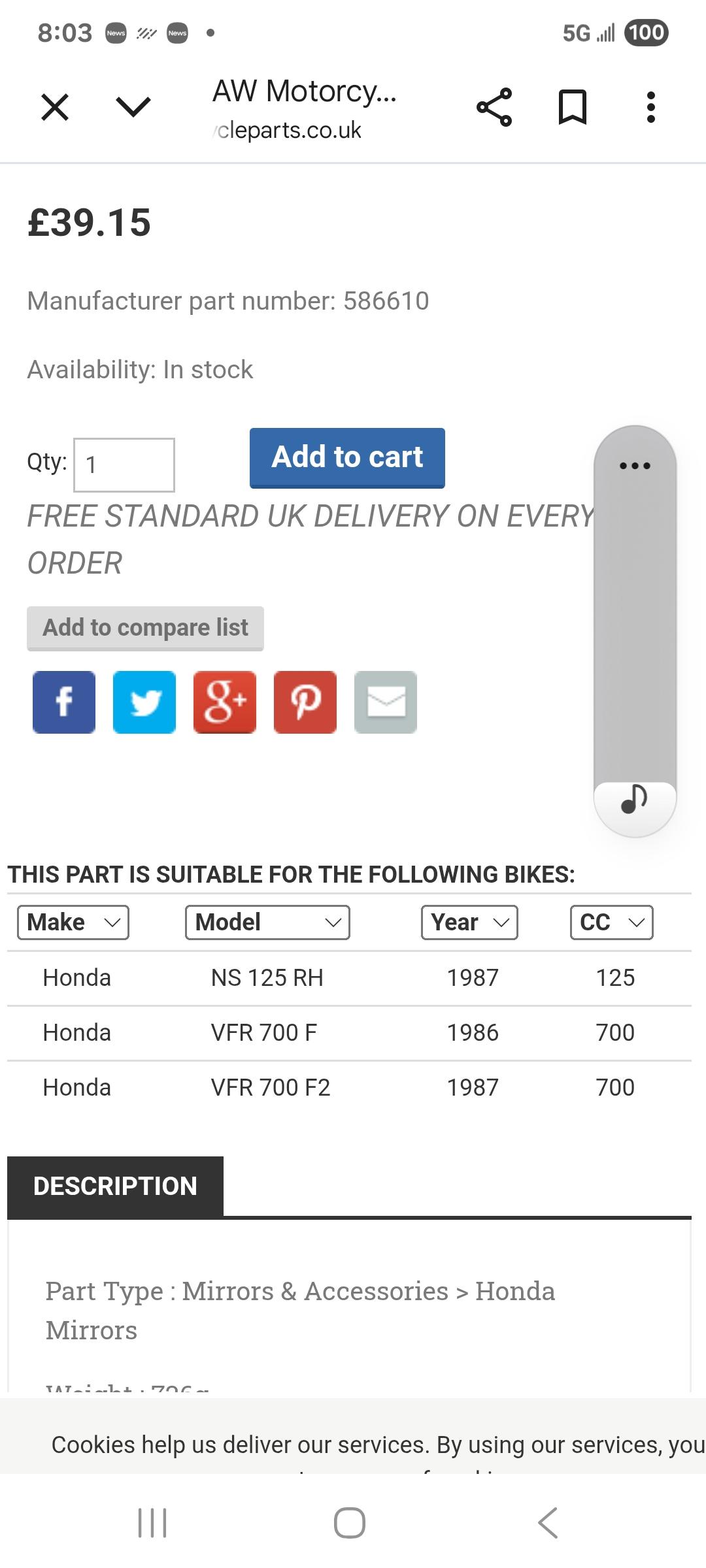
Task: Click Add to compare list
Action: click(145, 628)
